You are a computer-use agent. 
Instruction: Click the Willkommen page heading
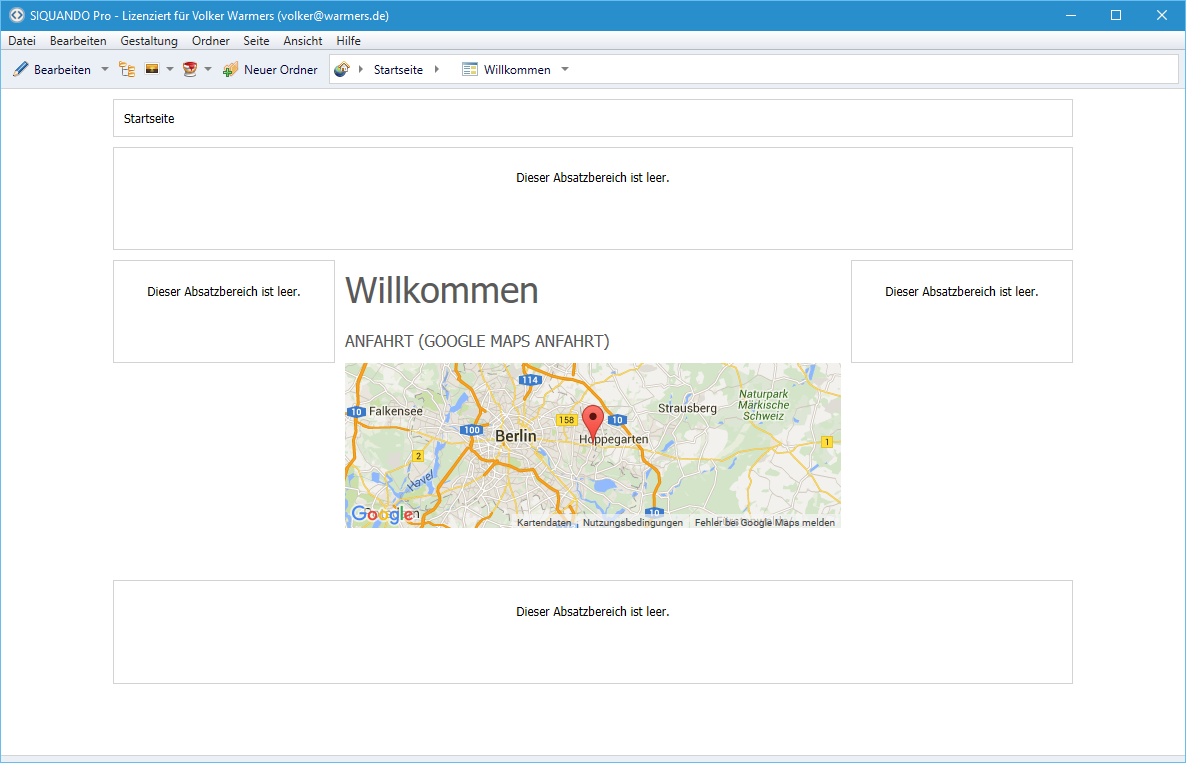click(442, 290)
